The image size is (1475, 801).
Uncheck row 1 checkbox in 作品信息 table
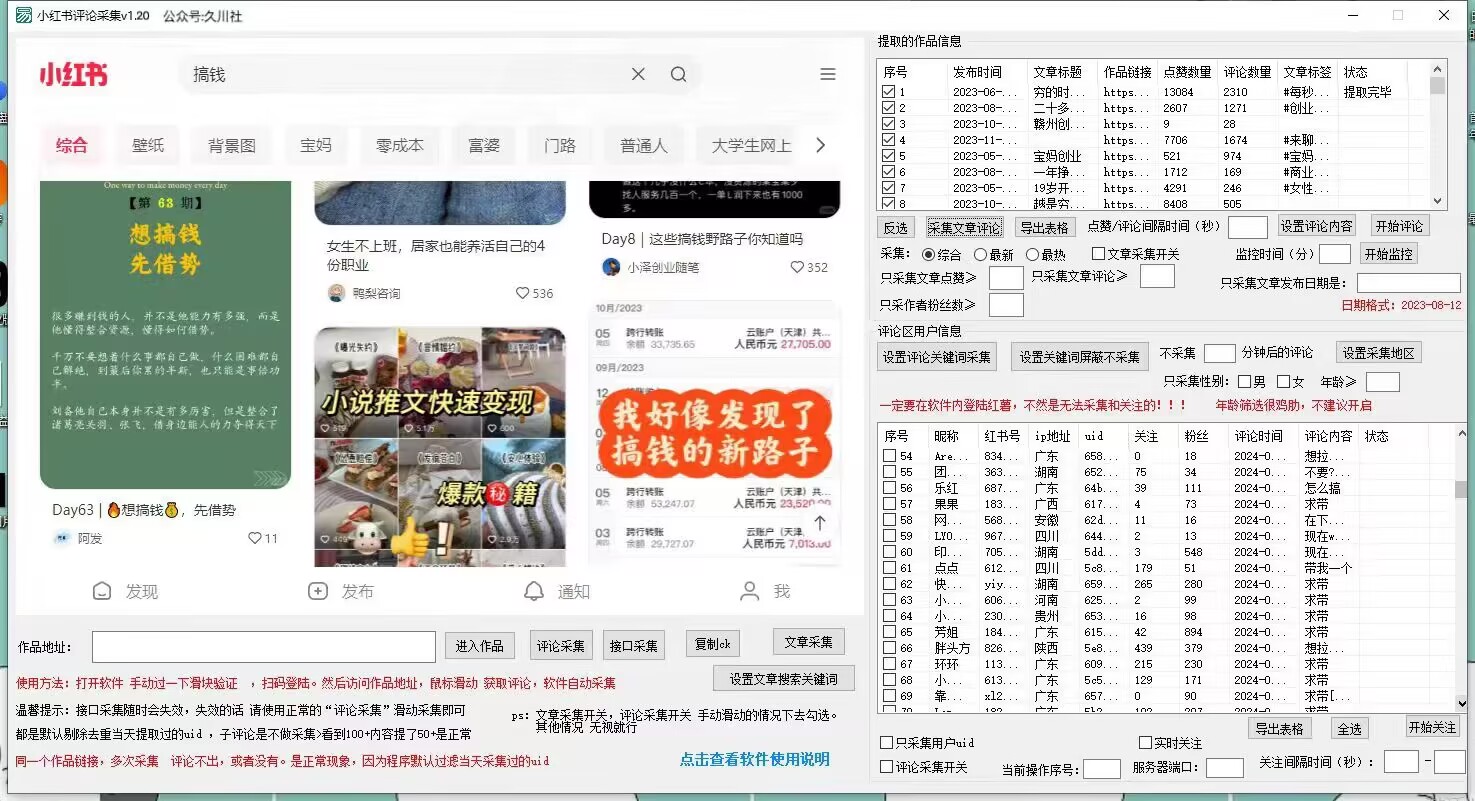(888, 92)
